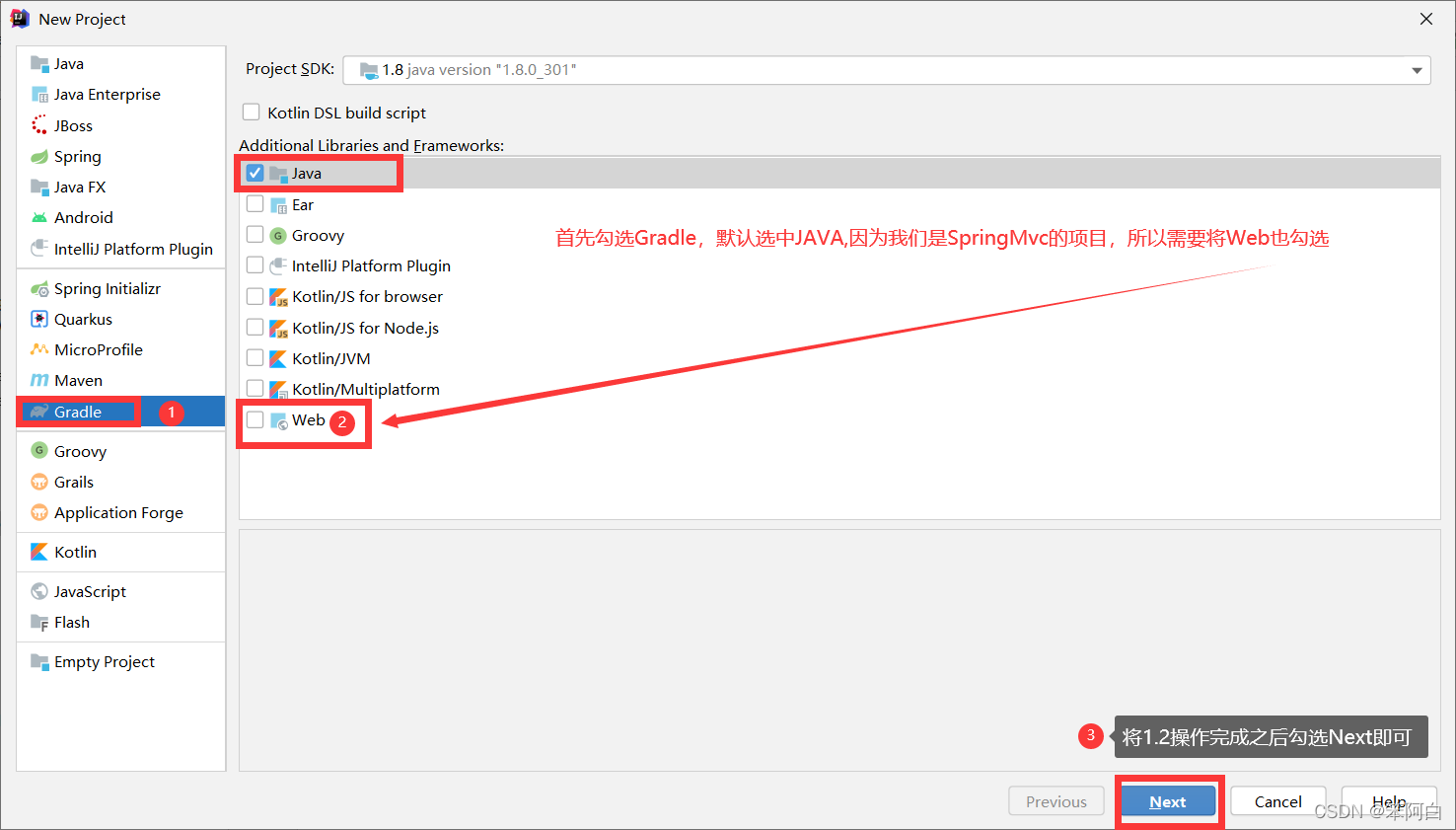The height and width of the screenshot is (830, 1456).
Task: Open the Project SDK dropdown arrow
Action: point(1417,70)
